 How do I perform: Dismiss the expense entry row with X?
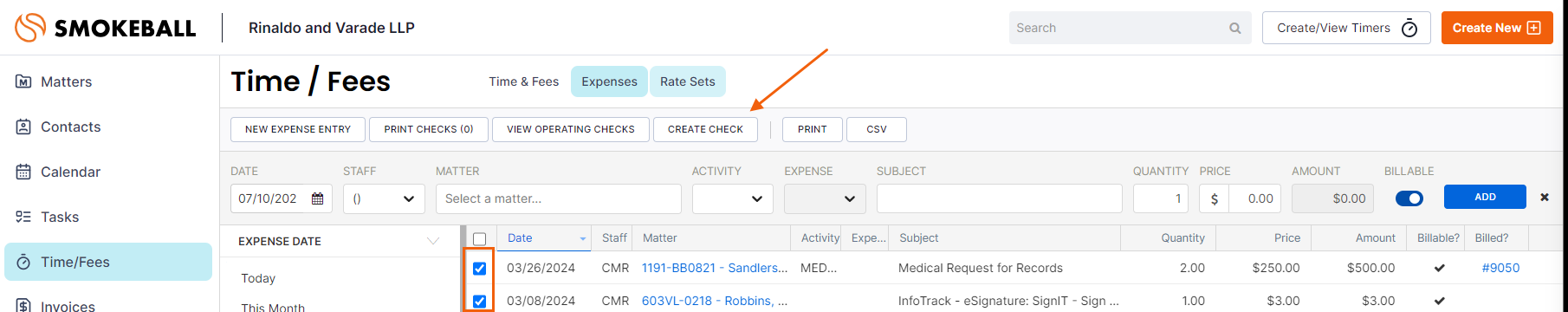(1545, 198)
